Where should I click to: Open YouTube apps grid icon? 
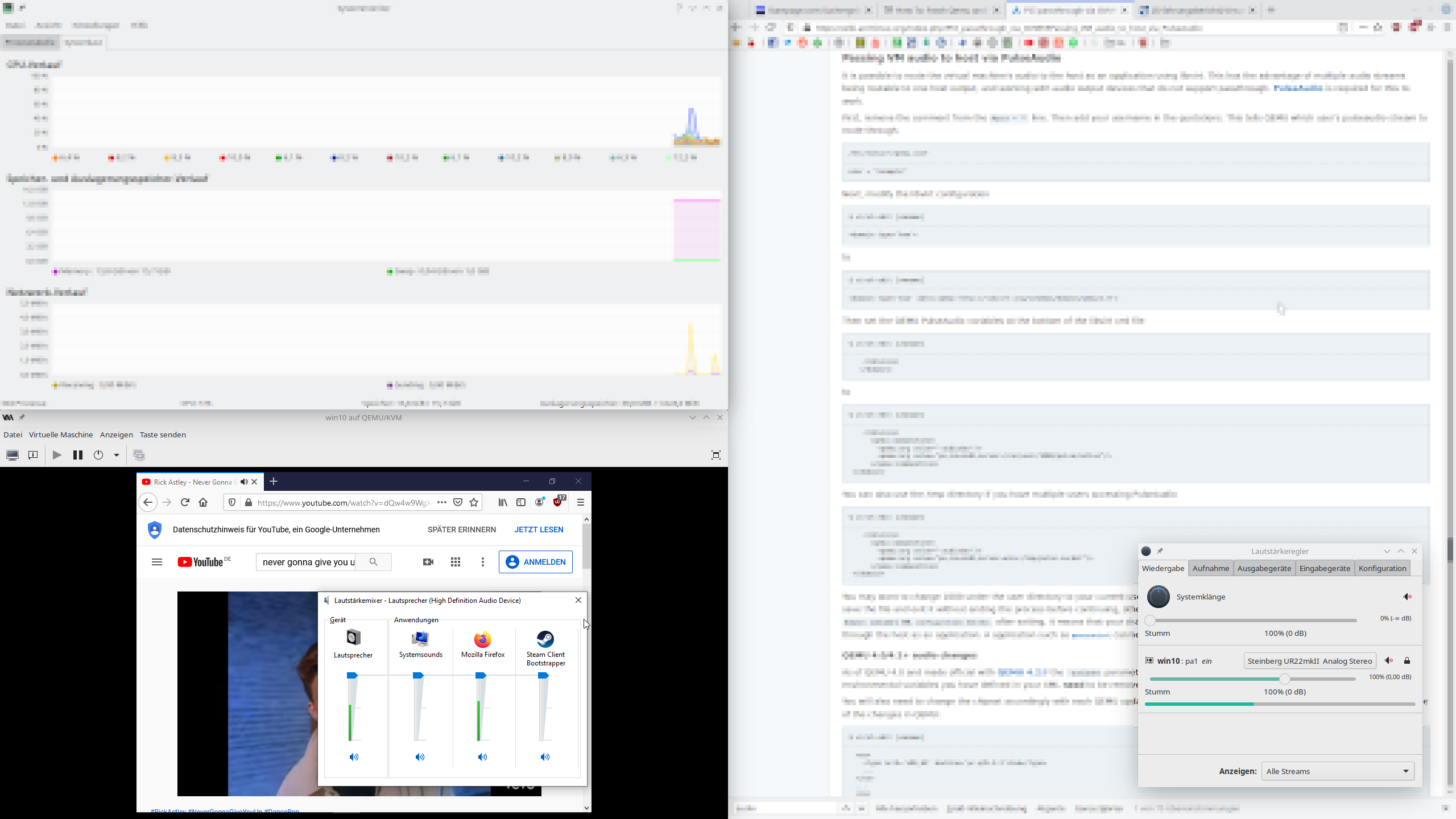tap(456, 562)
